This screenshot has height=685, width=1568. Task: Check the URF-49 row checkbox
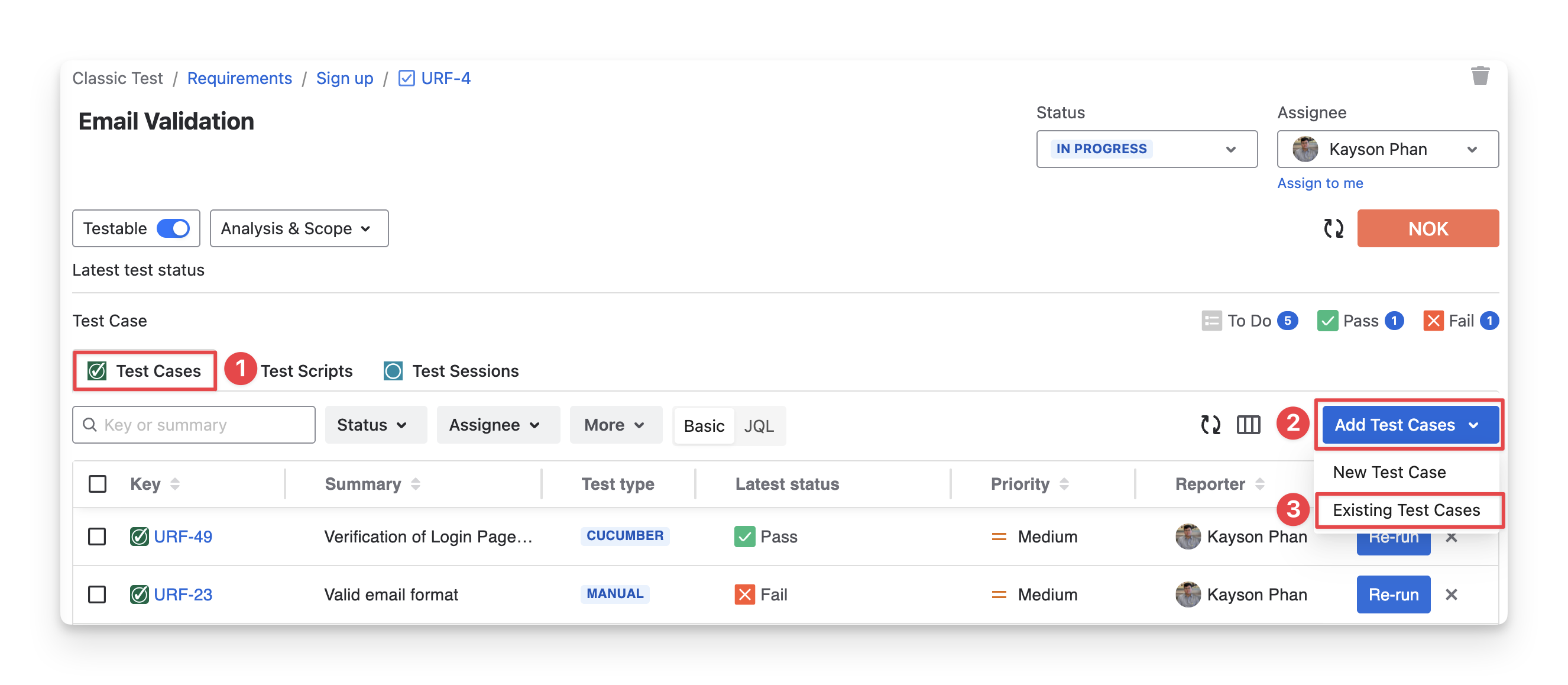pos(98,537)
